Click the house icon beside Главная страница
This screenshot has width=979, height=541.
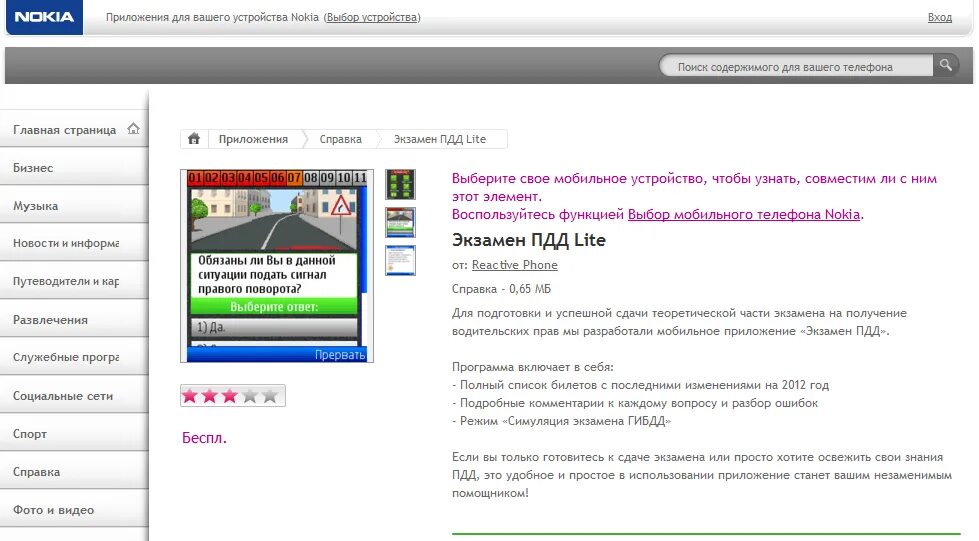(133, 129)
